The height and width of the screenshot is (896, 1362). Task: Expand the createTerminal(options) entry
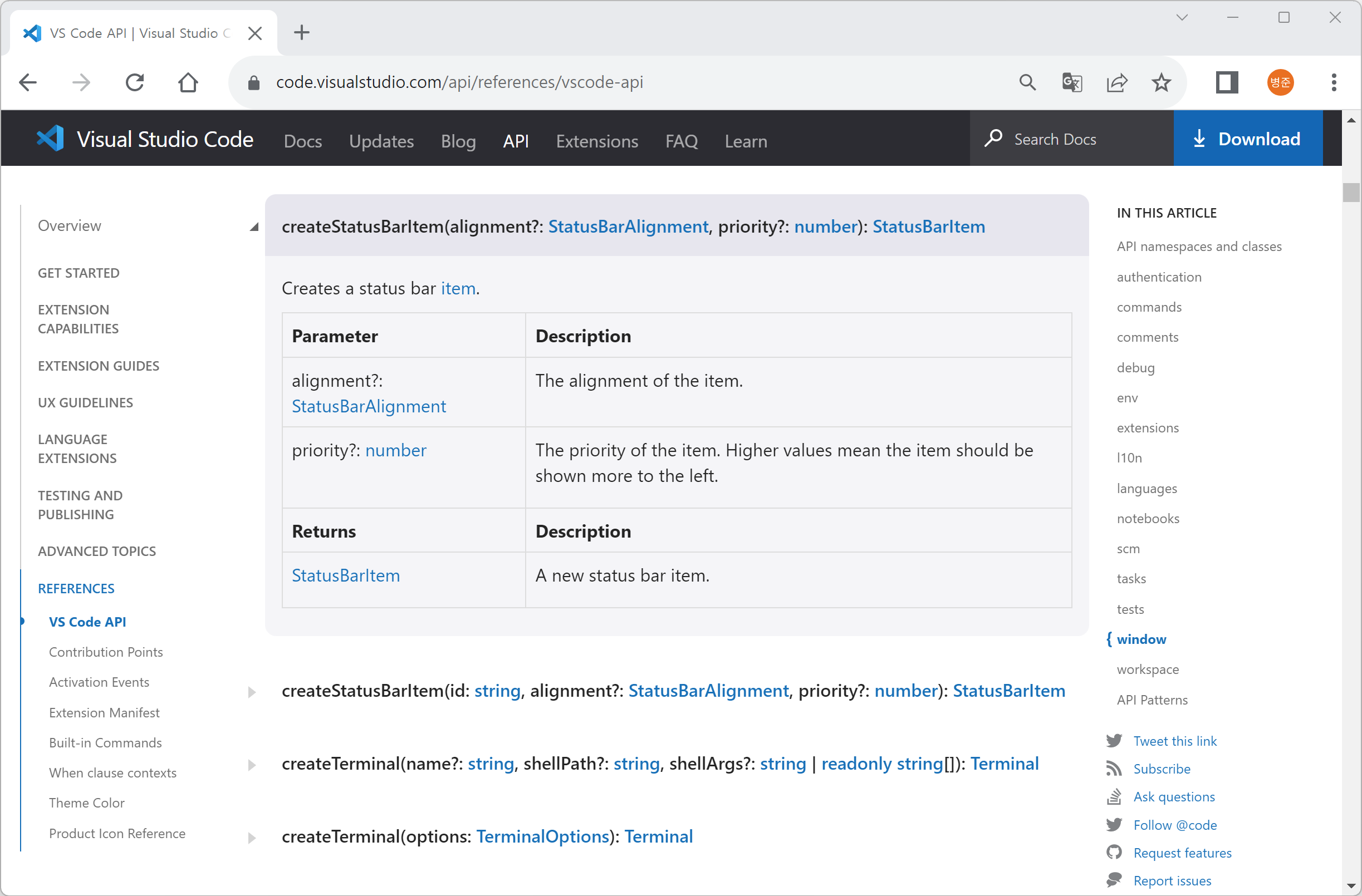click(x=252, y=838)
